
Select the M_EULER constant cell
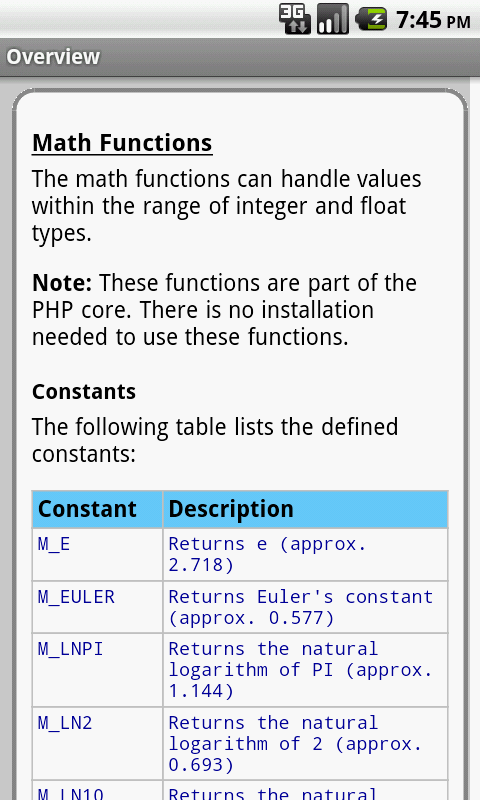coord(97,607)
